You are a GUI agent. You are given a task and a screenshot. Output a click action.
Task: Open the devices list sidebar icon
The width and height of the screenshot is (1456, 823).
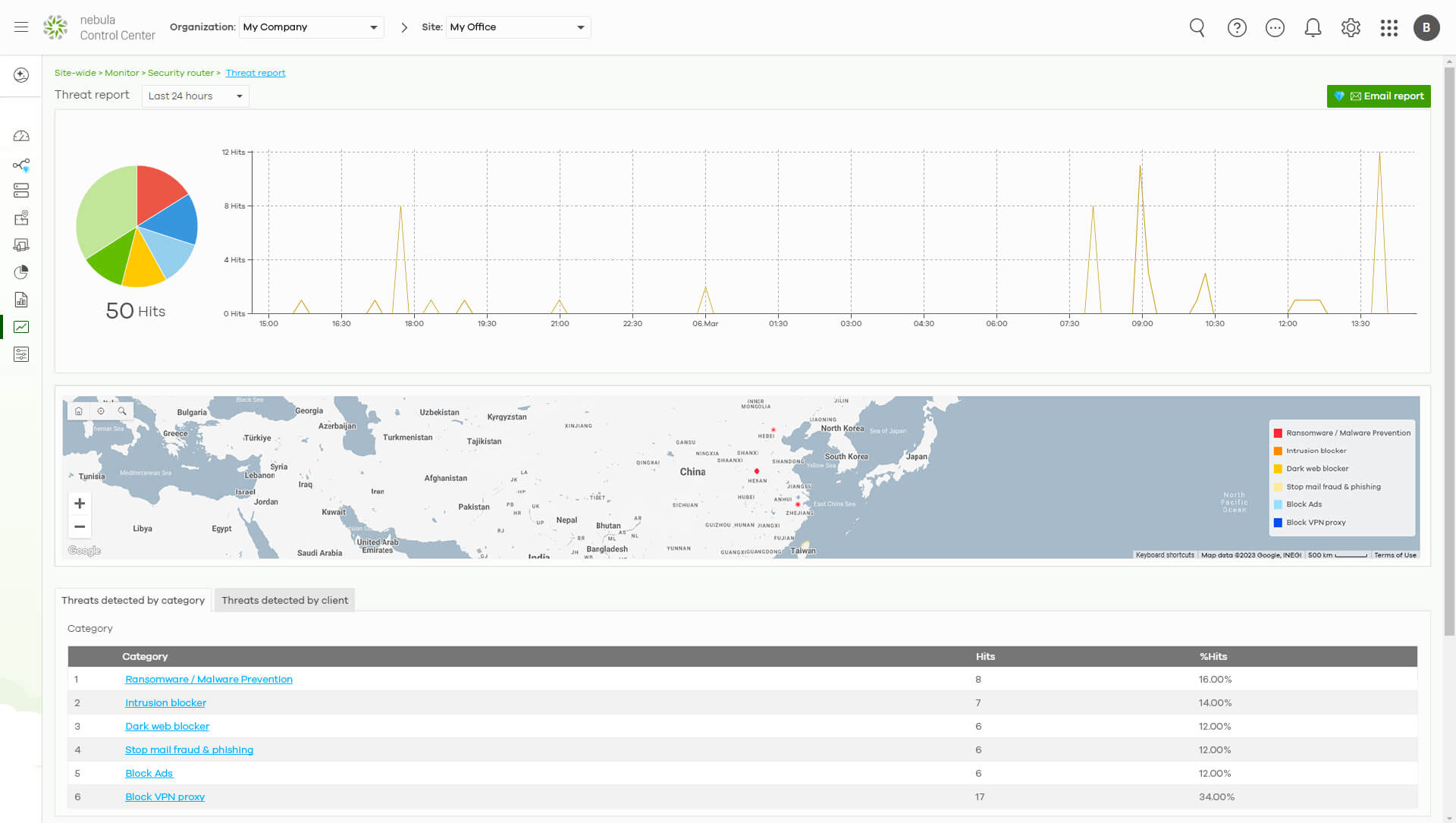(x=21, y=191)
